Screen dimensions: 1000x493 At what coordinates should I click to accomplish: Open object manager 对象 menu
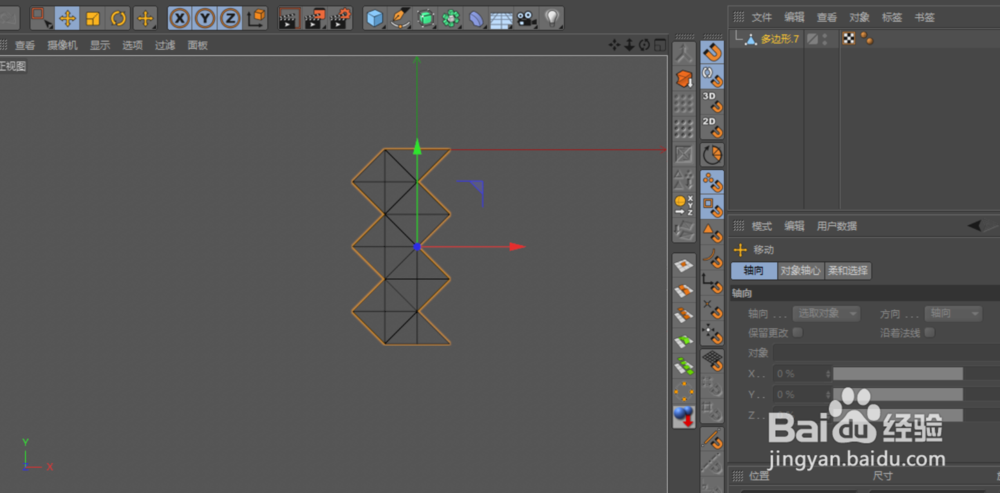[x=860, y=17]
